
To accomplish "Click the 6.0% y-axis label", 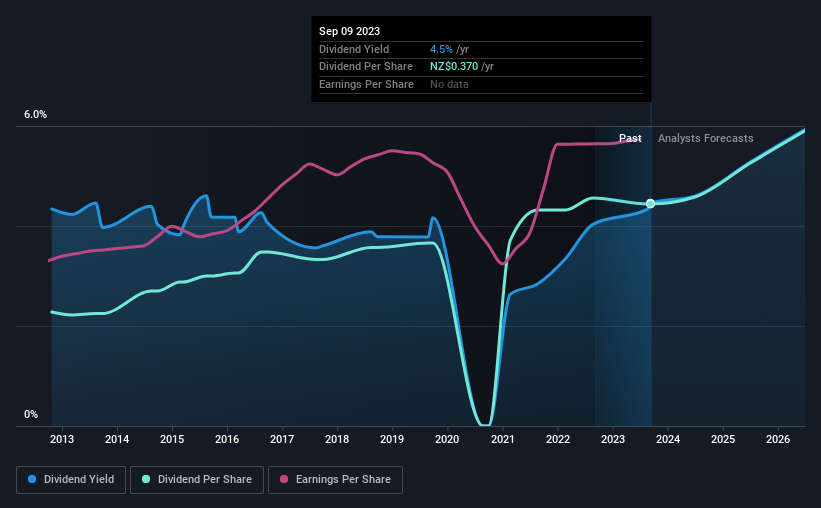I will point(35,115).
